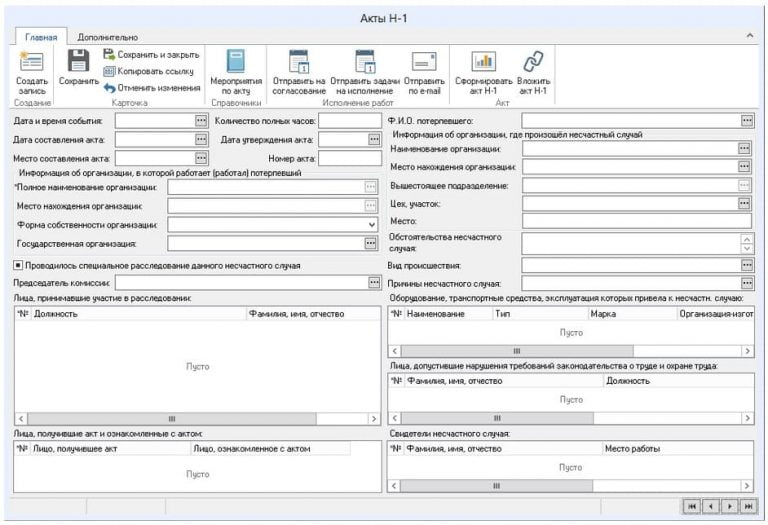The image size is (768, 525).
Task: Open selector for Цех, участок
Action: [x=744, y=203]
